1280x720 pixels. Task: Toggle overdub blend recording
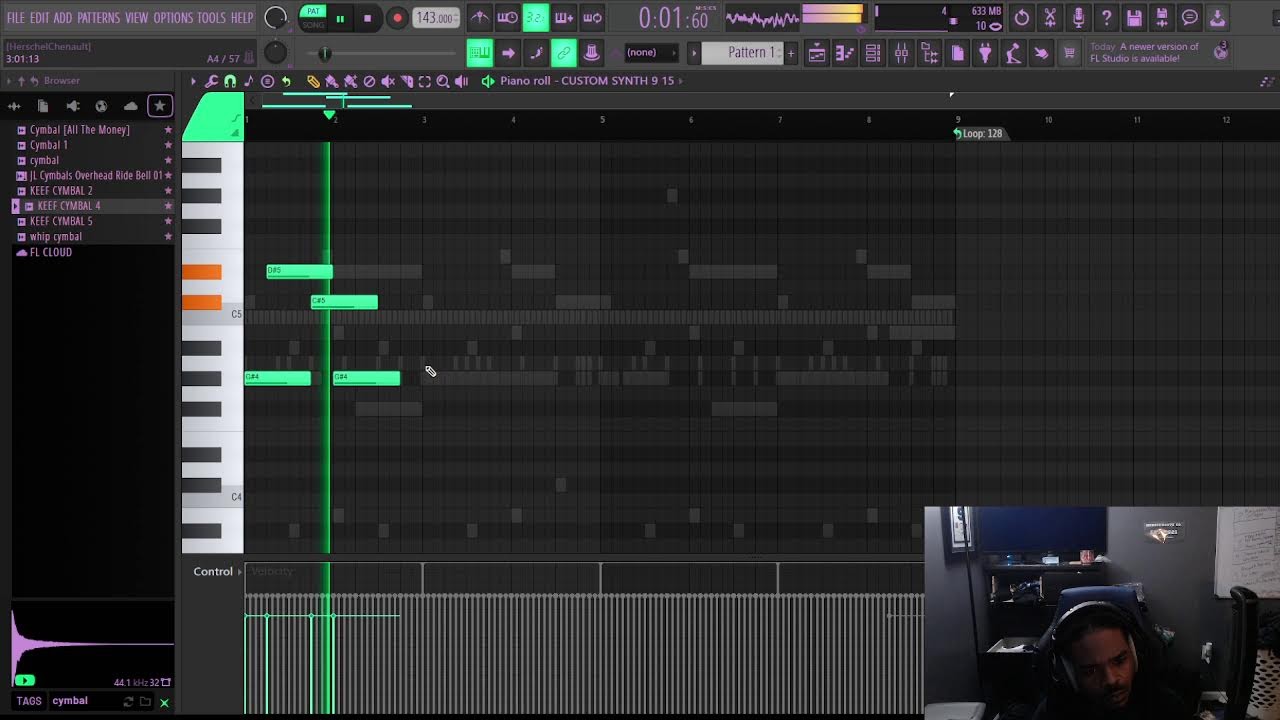[564, 17]
